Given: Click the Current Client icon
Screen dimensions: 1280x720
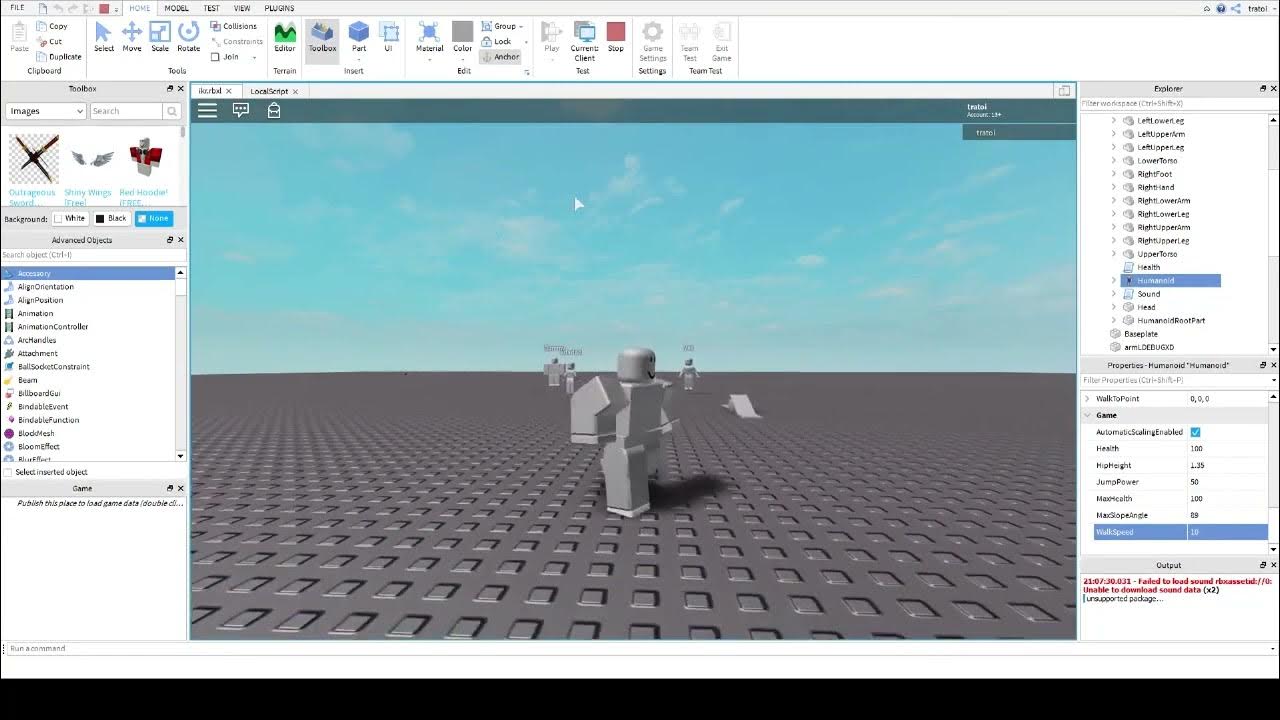Looking at the screenshot, I should click(x=585, y=40).
